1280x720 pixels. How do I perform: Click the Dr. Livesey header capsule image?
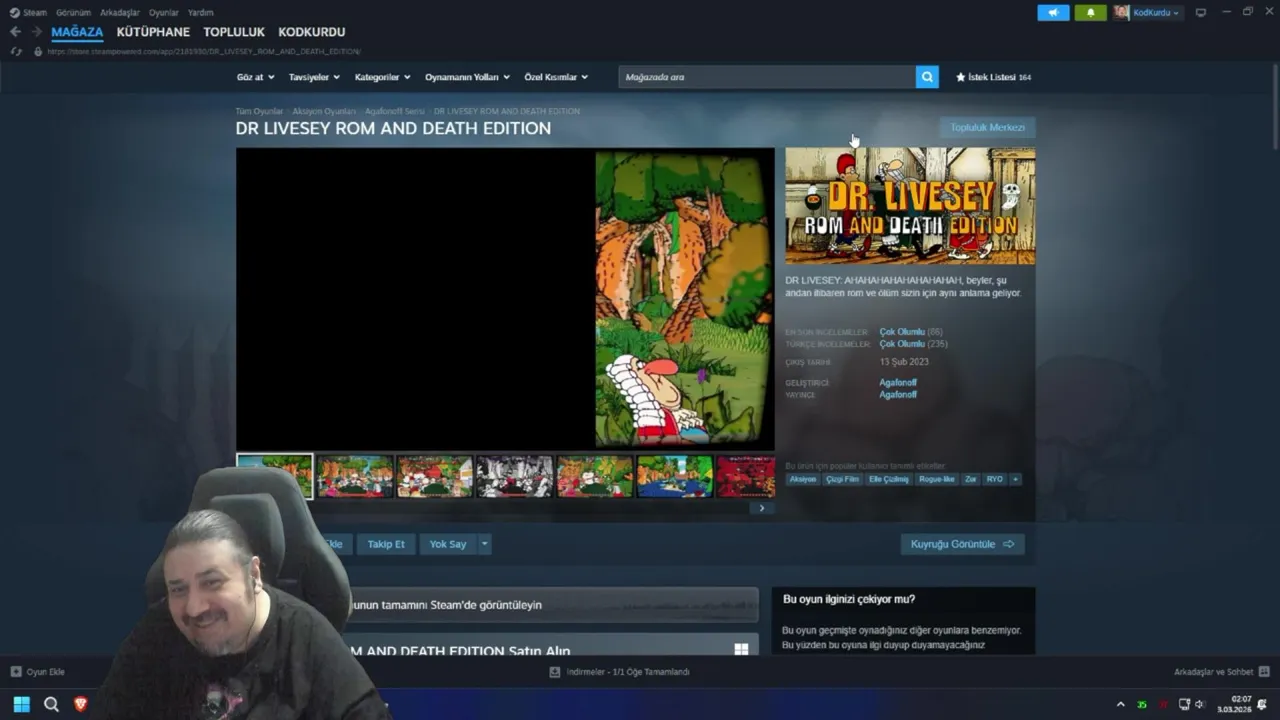click(x=910, y=206)
